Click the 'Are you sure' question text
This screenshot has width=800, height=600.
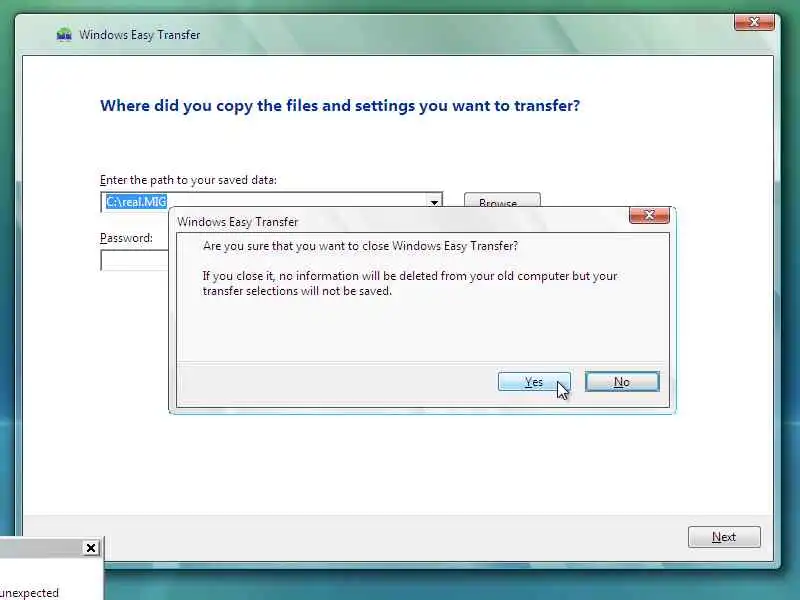tap(360, 246)
